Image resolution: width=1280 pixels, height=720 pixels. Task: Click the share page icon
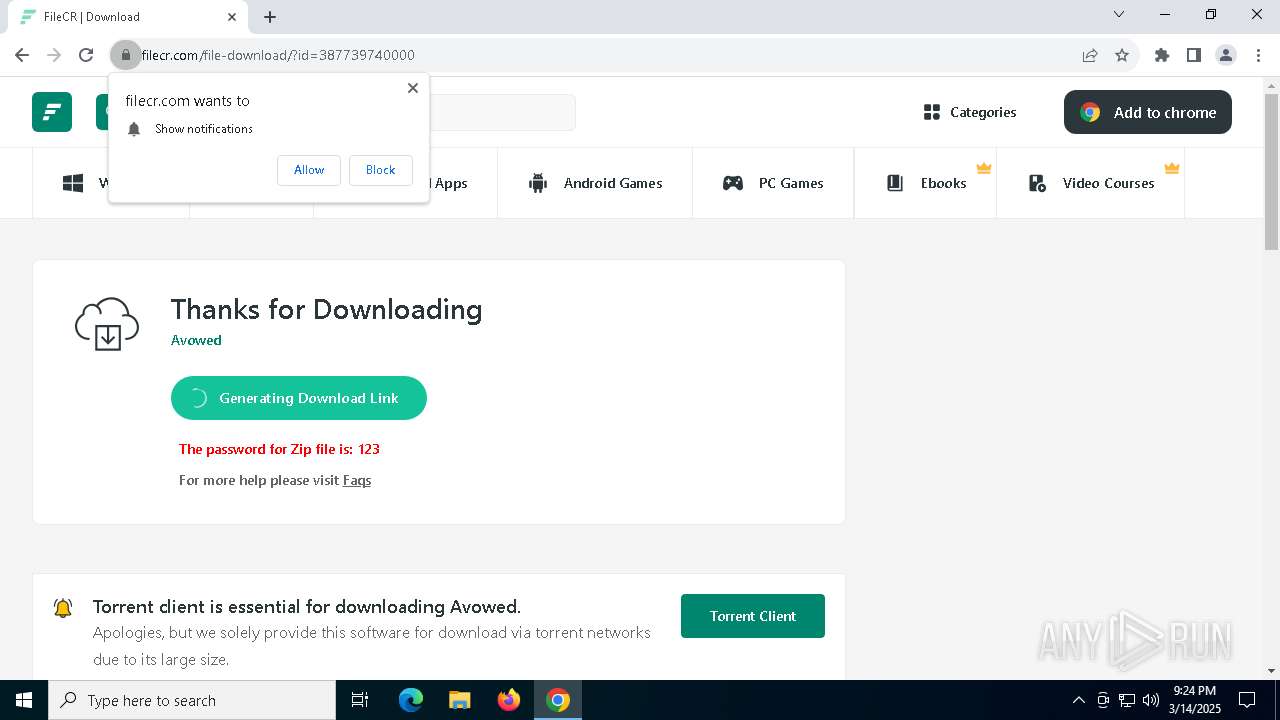1090,55
